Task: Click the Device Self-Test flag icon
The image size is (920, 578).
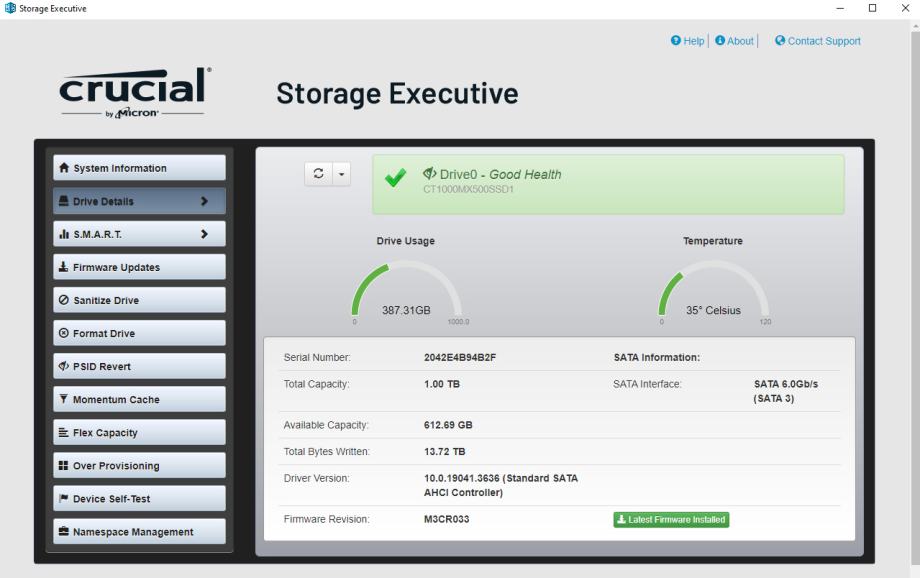Action: click(63, 498)
